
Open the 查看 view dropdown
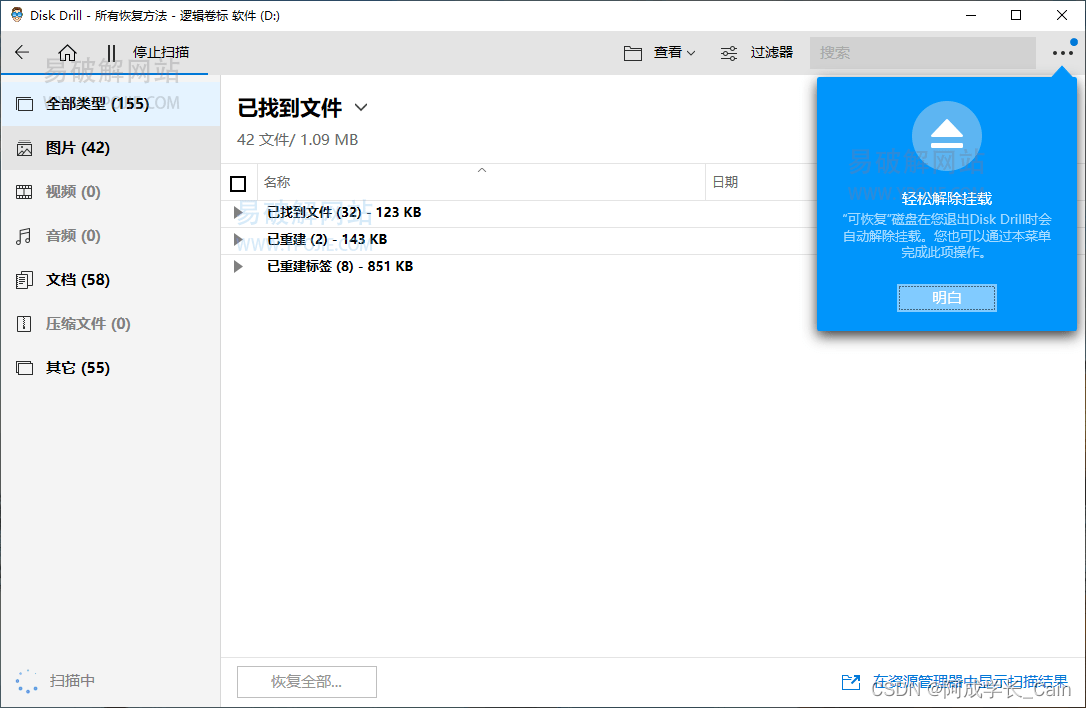(674, 53)
